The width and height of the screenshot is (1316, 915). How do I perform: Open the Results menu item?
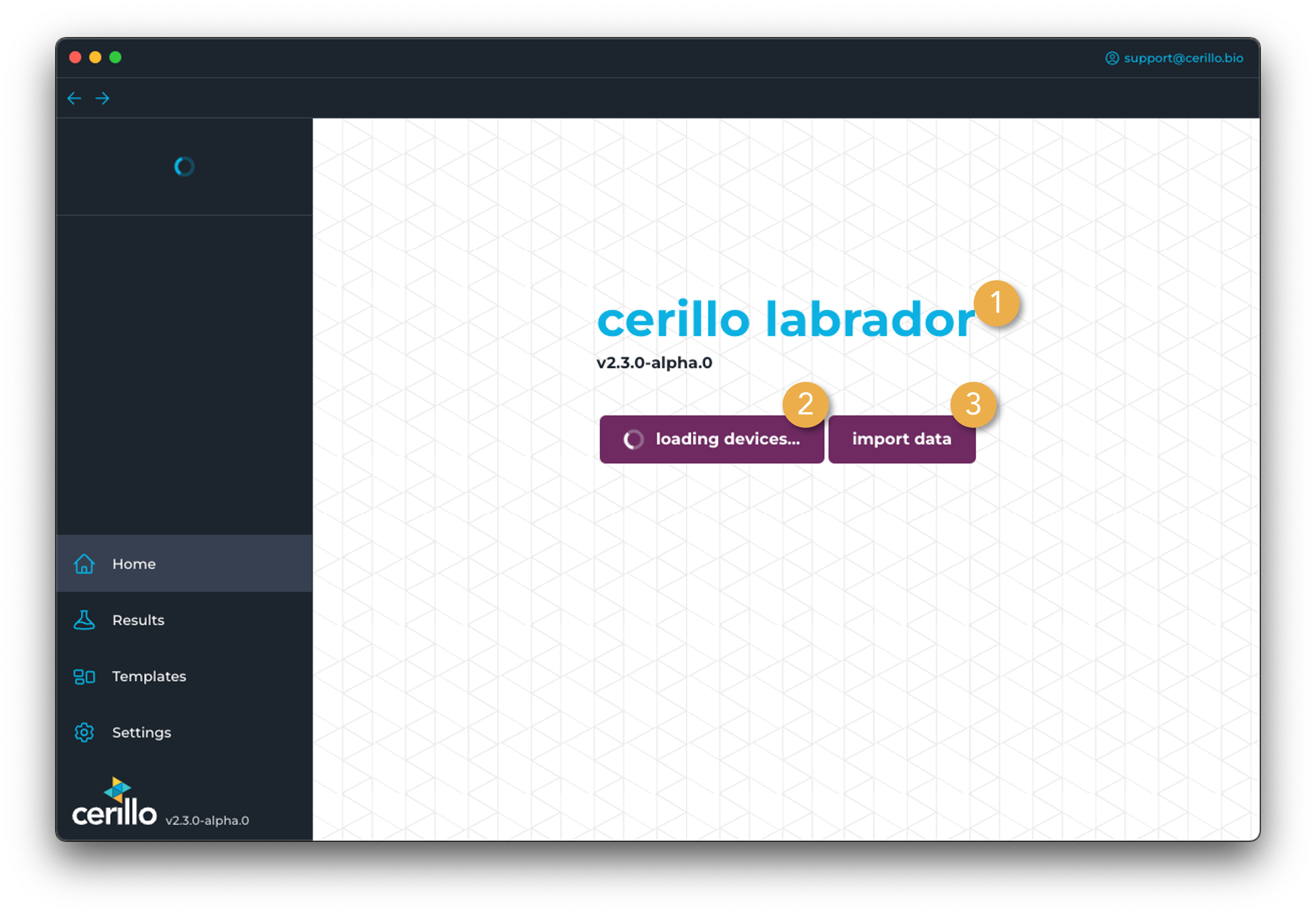[x=184, y=620]
